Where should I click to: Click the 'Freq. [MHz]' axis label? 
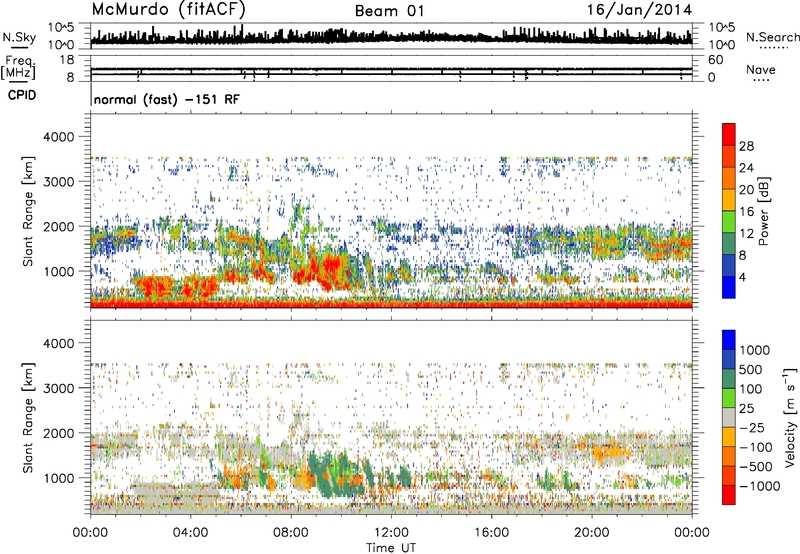click(18, 69)
